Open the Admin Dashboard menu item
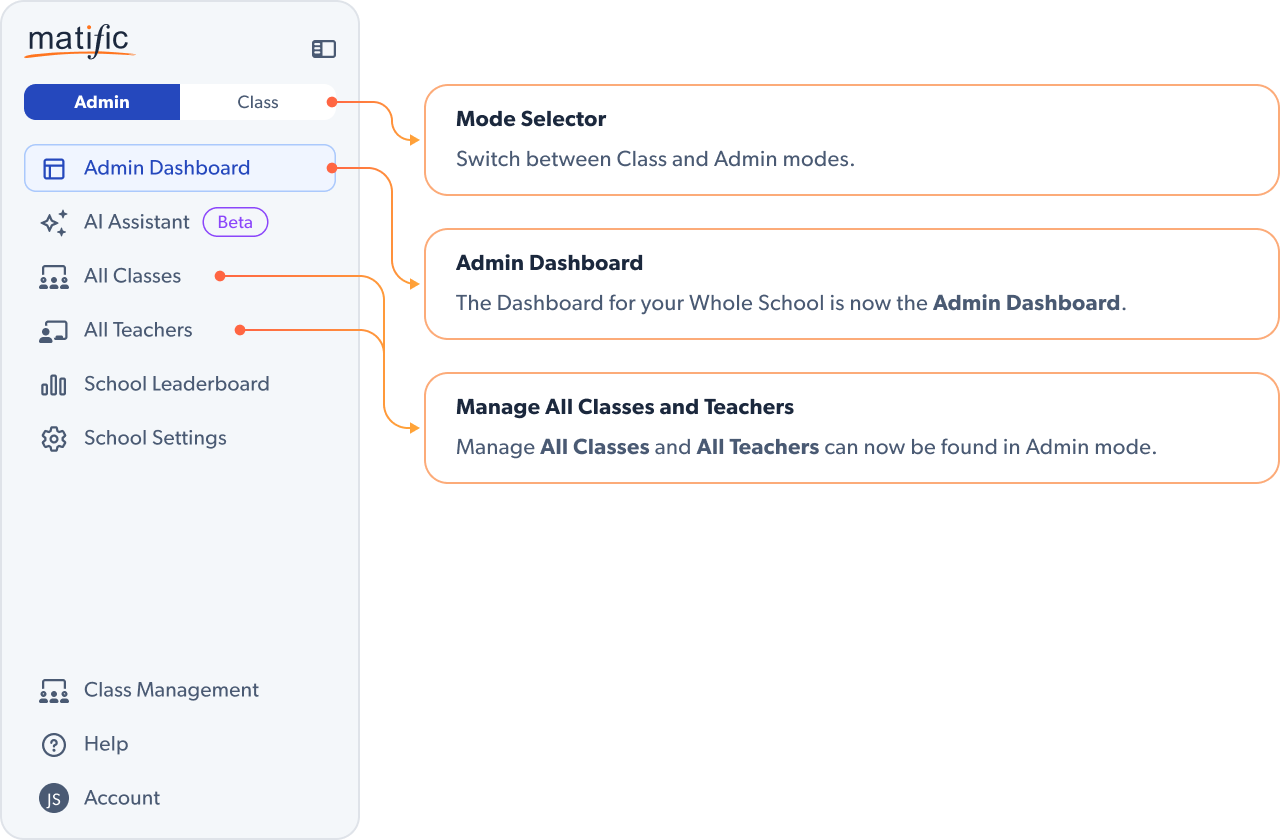The width and height of the screenshot is (1280, 840). (167, 168)
